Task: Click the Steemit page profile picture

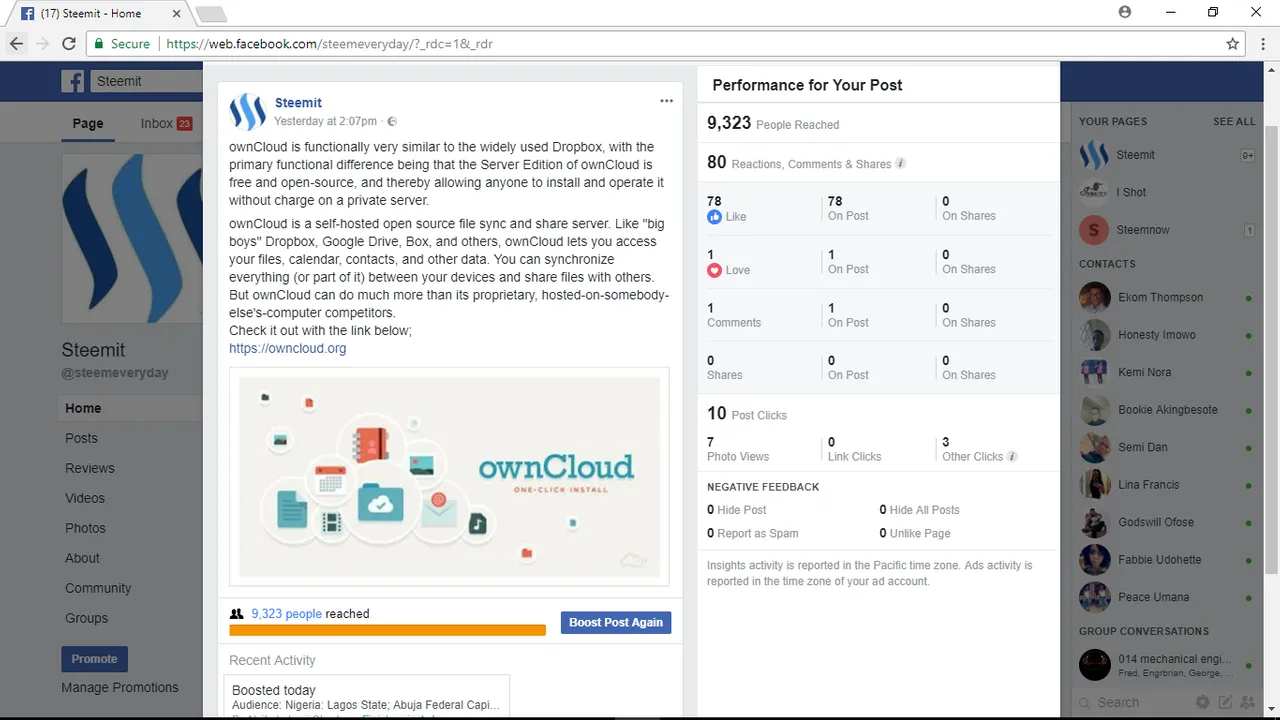Action: pos(132,238)
